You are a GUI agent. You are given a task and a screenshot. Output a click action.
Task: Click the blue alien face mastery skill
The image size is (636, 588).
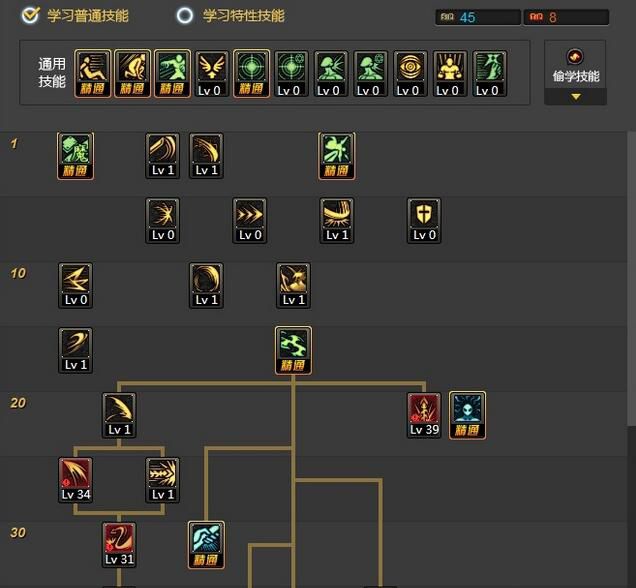(x=467, y=415)
